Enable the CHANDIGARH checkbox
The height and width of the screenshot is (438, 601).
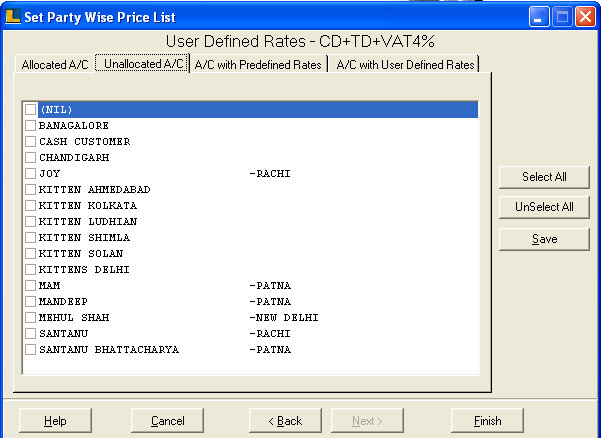(x=30, y=157)
